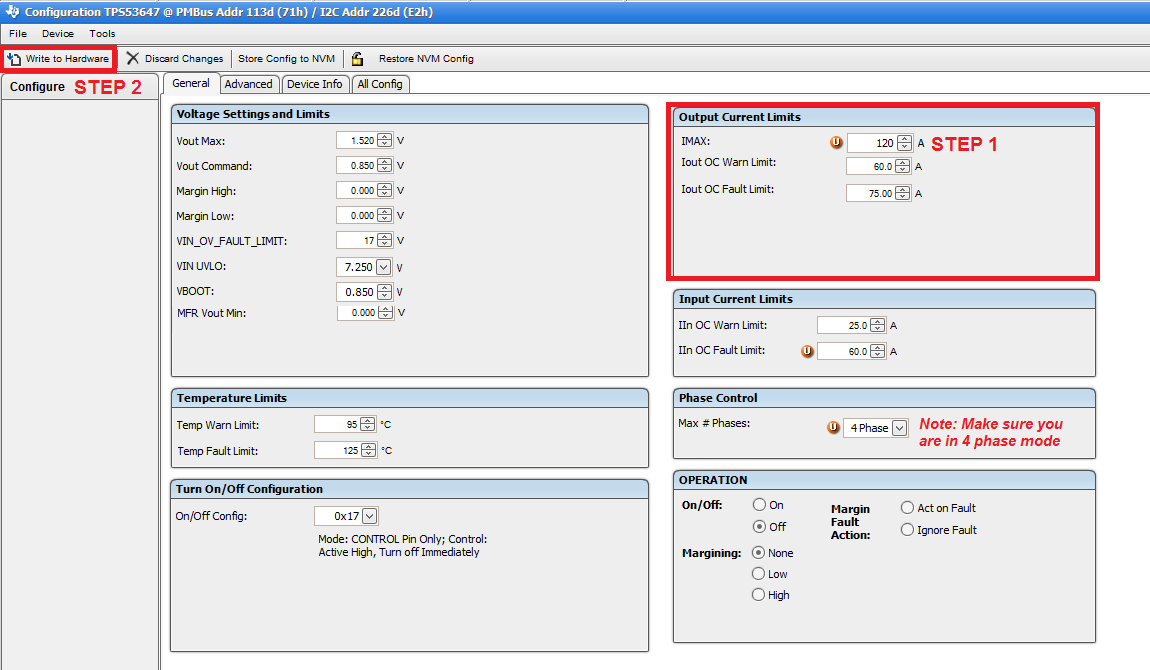
Task: Set Margining to Low
Action: (x=758, y=574)
